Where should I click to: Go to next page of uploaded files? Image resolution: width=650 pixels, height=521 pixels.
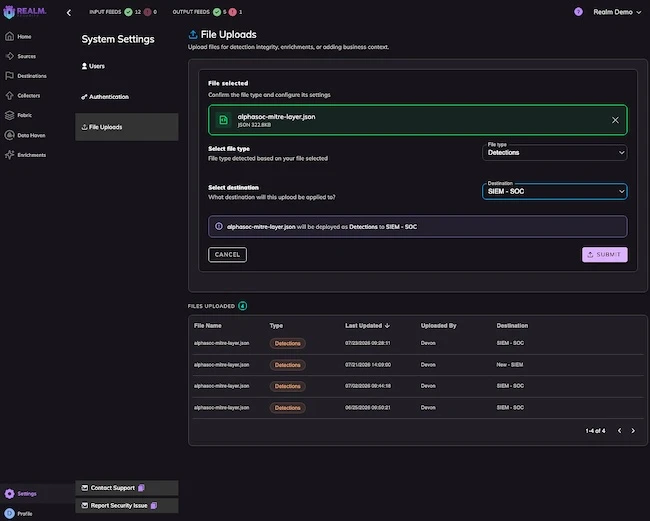[x=633, y=431]
